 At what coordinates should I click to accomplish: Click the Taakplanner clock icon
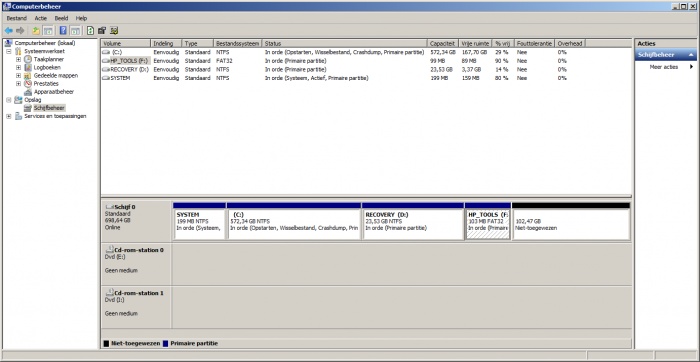tap(28, 59)
